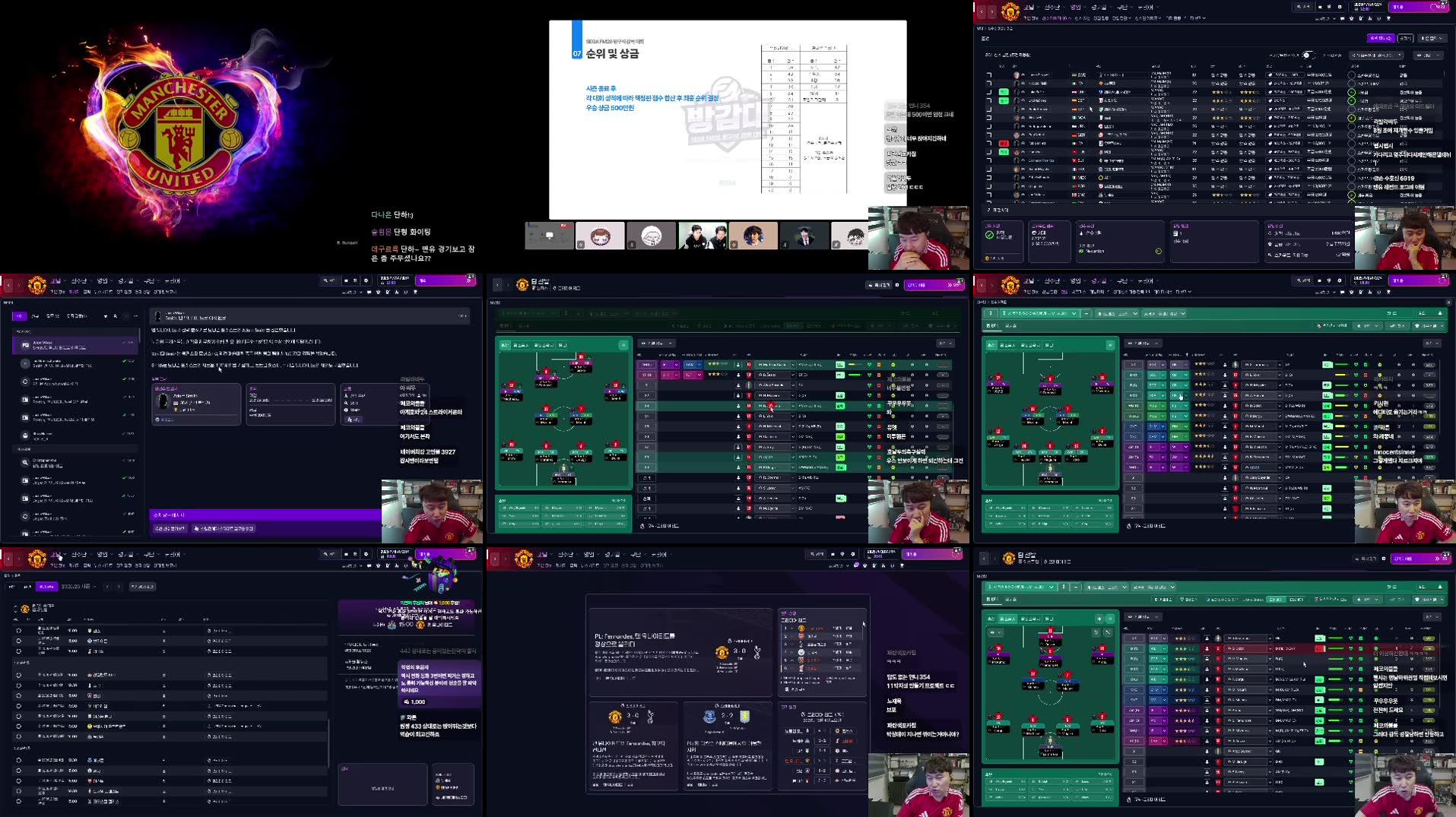
Task: Select the last tab above the pitch in the center tactics window
Action: (563, 345)
